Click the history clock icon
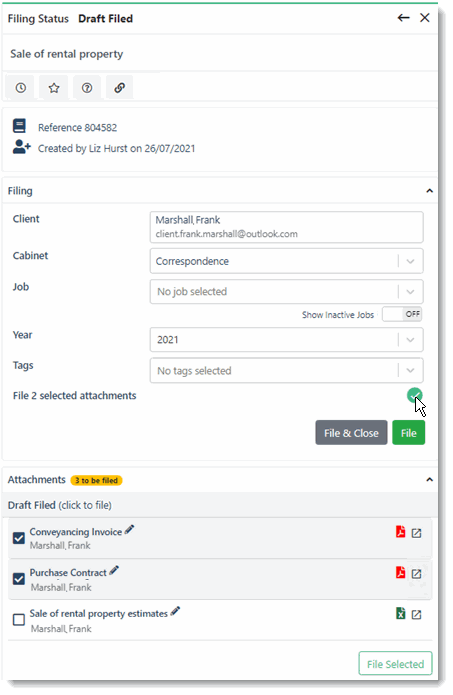 (21, 88)
